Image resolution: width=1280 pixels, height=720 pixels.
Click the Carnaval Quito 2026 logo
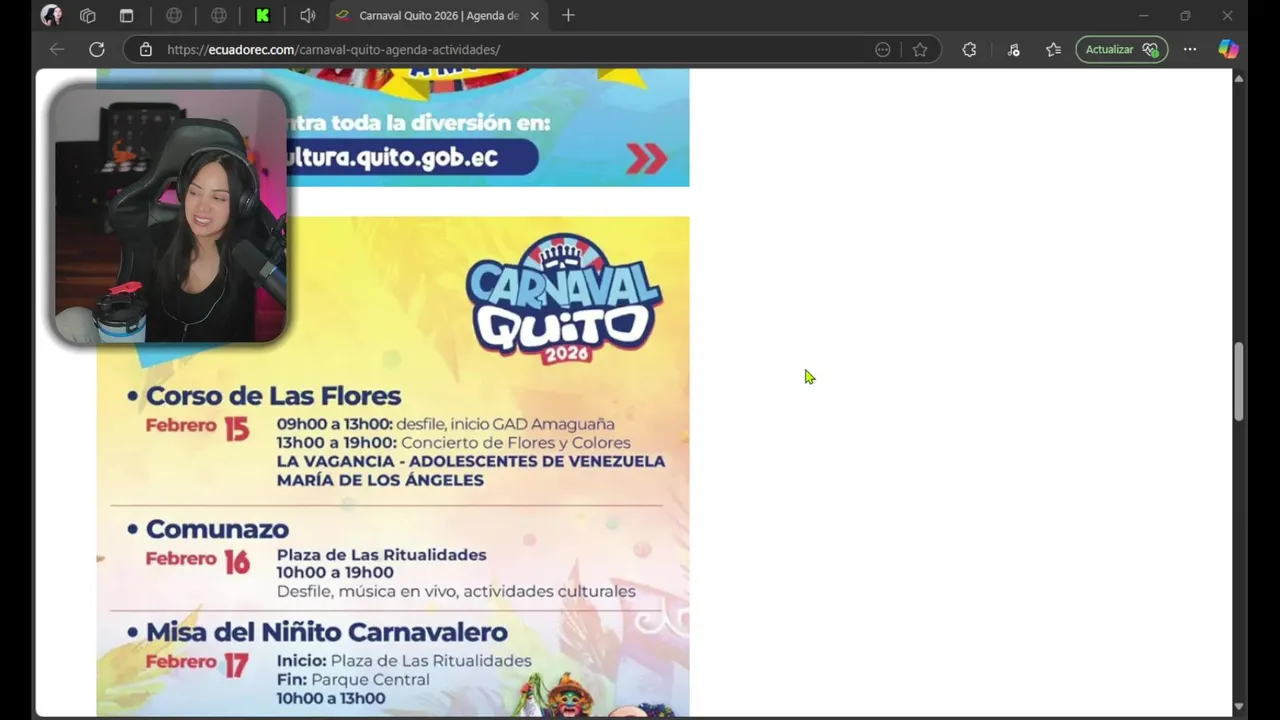click(x=564, y=298)
